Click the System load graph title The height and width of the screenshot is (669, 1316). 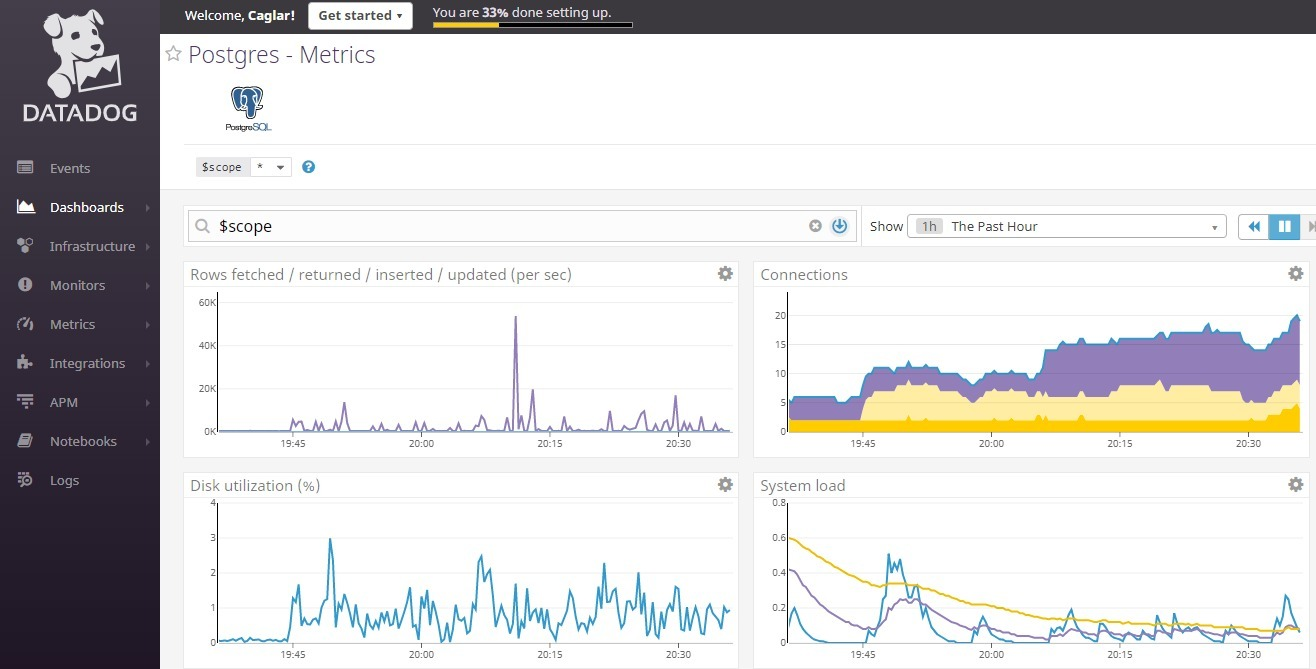[x=803, y=486]
